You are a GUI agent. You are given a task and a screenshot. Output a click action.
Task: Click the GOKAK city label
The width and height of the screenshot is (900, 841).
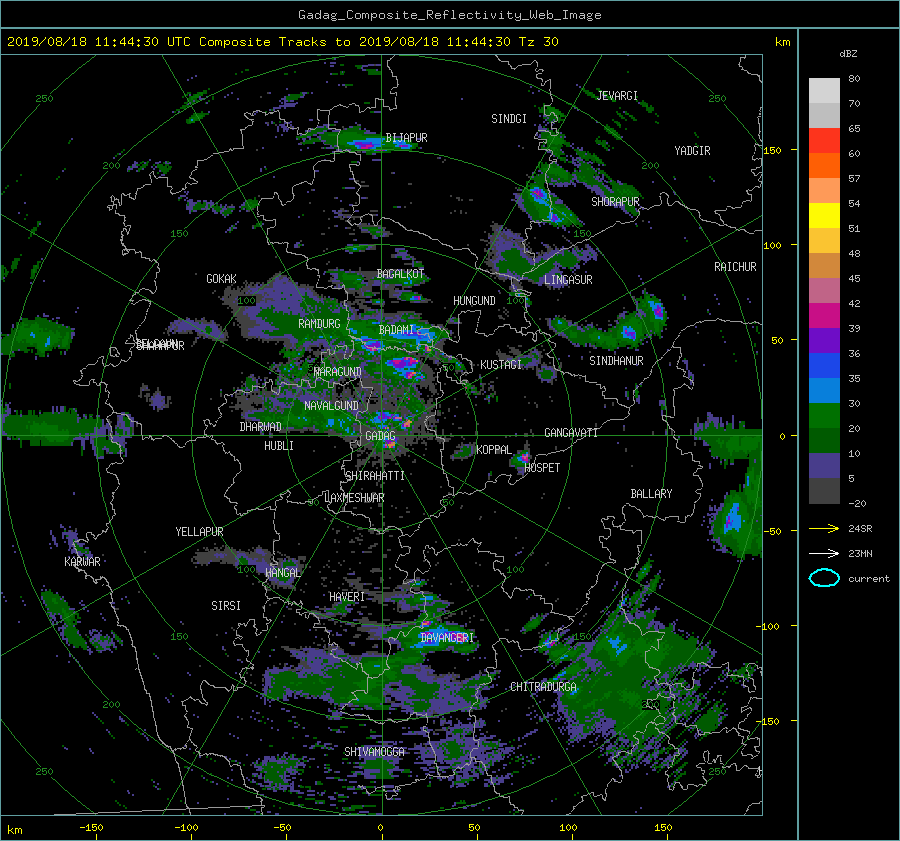tap(221, 279)
